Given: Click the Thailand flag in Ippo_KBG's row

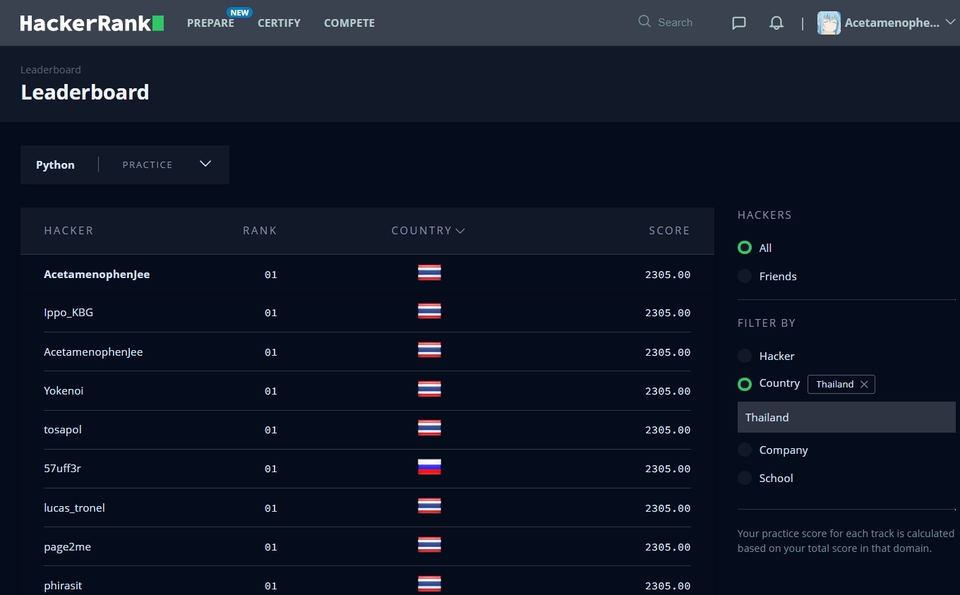Looking at the screenshot, I should click(x=429, y=311).
